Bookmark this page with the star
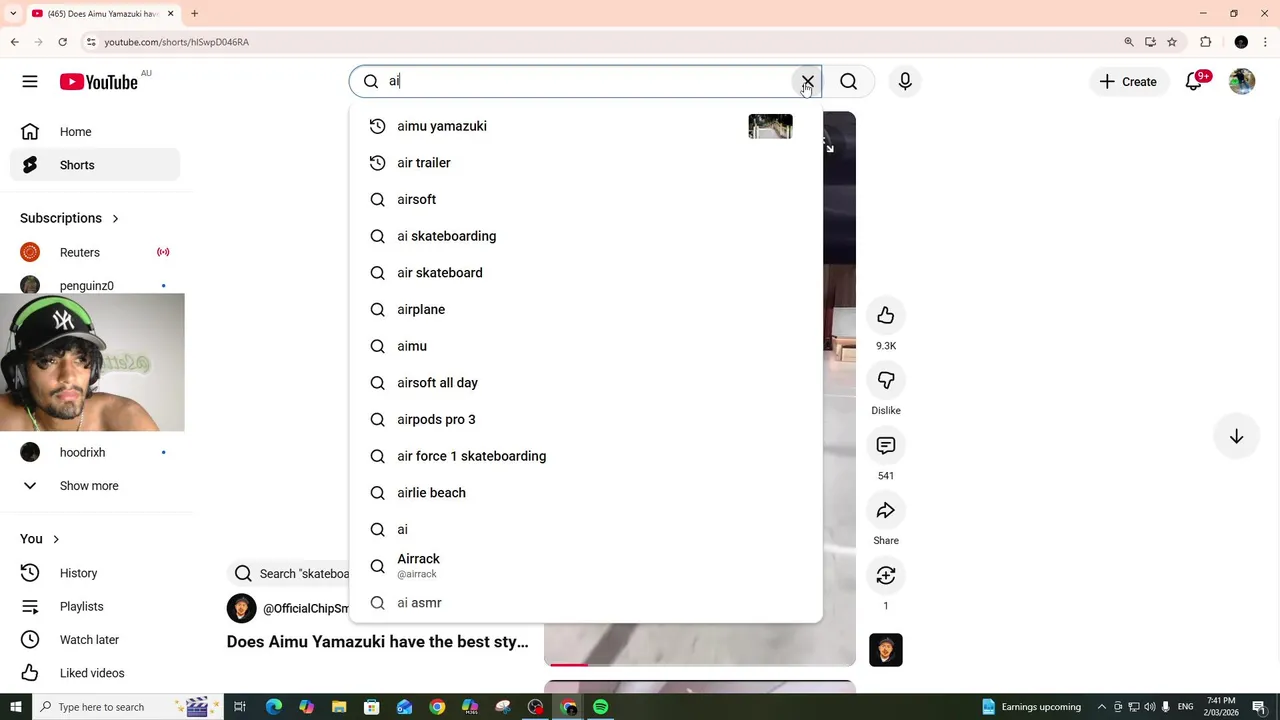 [1172, 42]
